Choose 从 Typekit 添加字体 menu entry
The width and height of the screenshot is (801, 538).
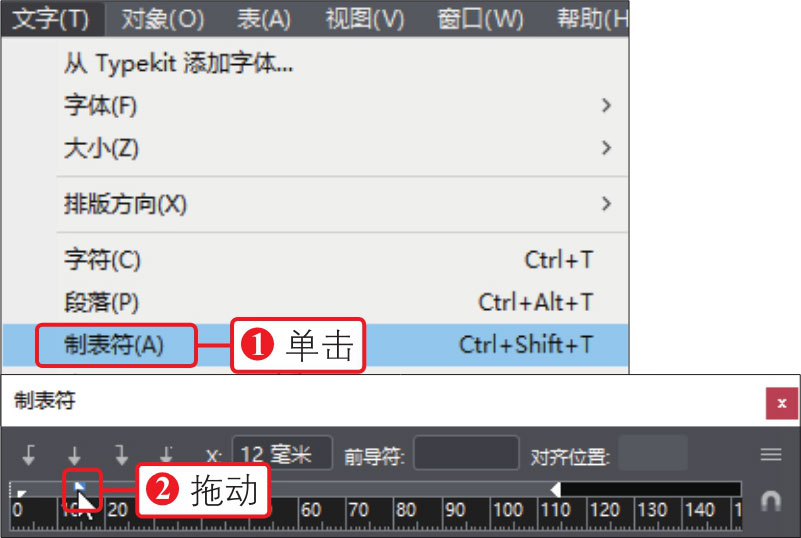pyautogui.click(x=178, y=63)
